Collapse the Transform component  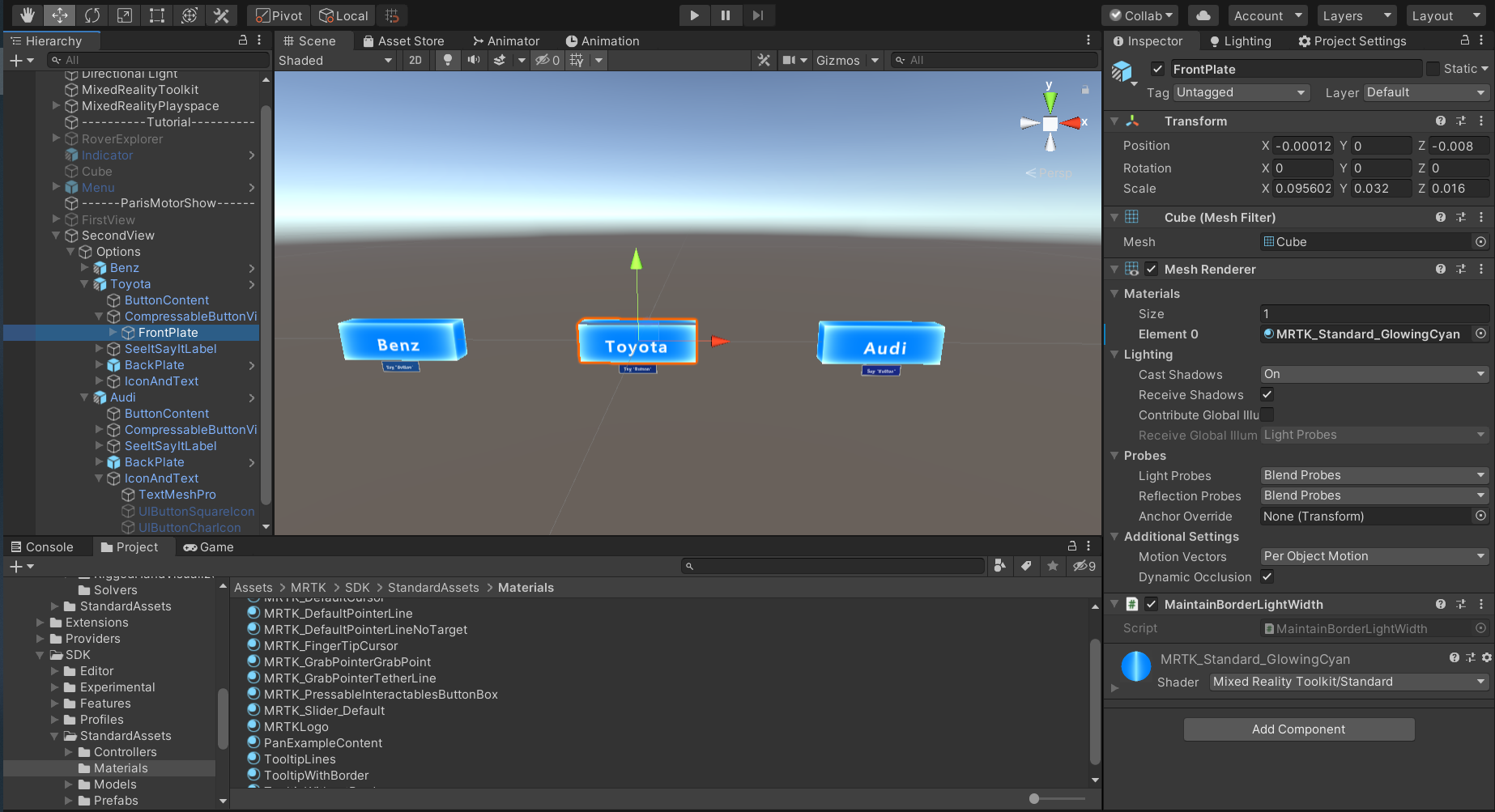click(1115, 121)
